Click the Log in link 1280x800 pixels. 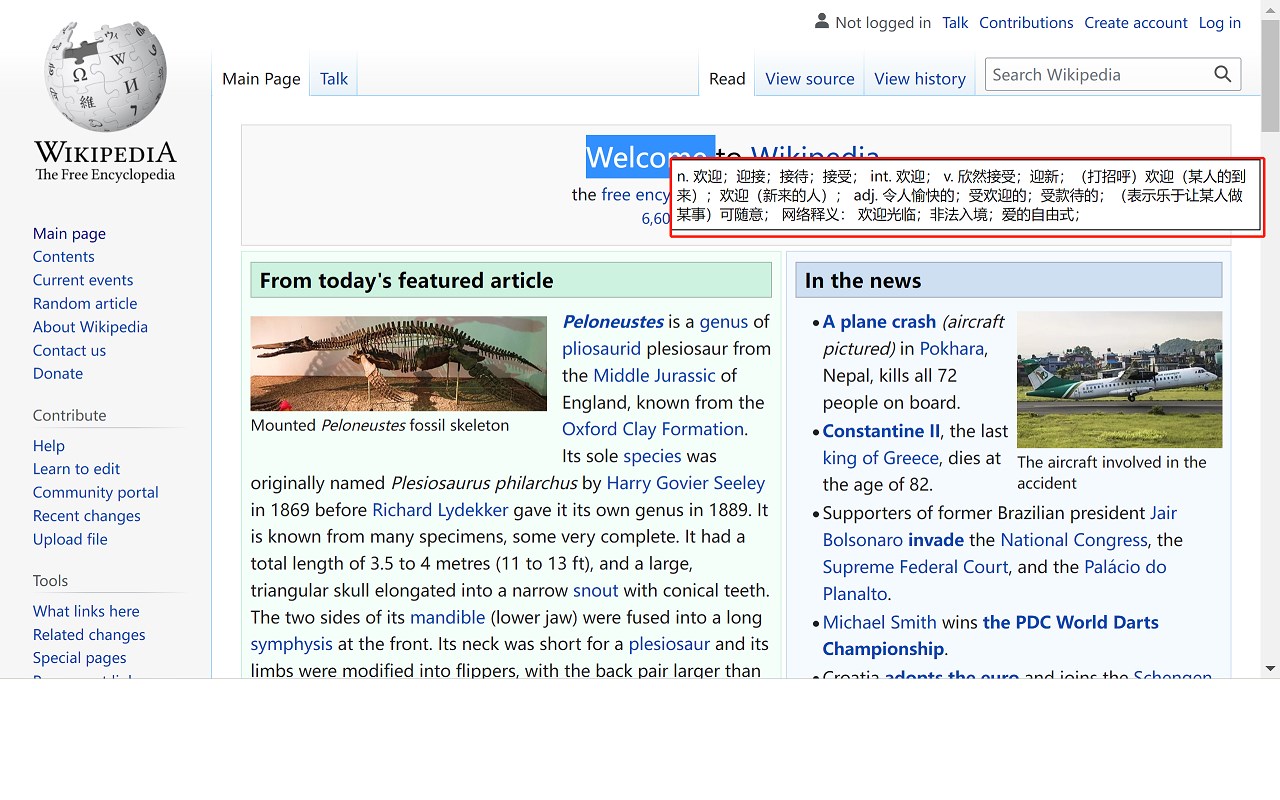(x=1220, y=22)
